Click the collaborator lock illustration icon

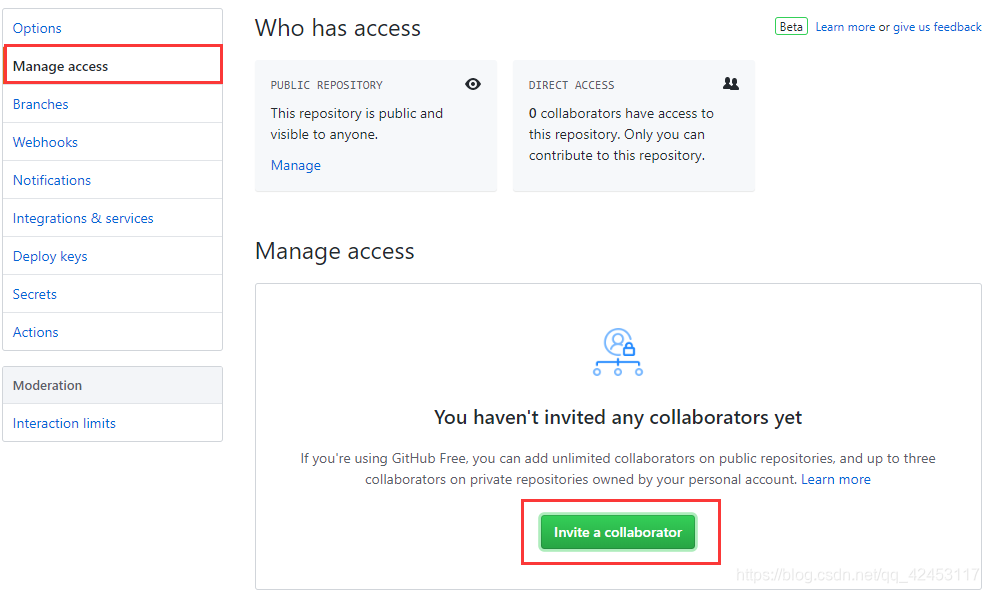point(618,352)
